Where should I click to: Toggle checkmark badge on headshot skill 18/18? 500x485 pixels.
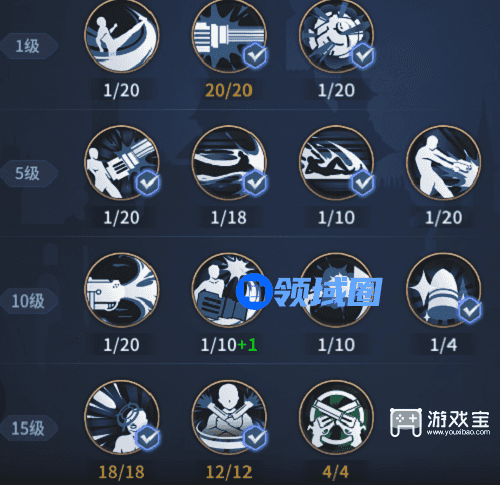[x=148, y=438]
